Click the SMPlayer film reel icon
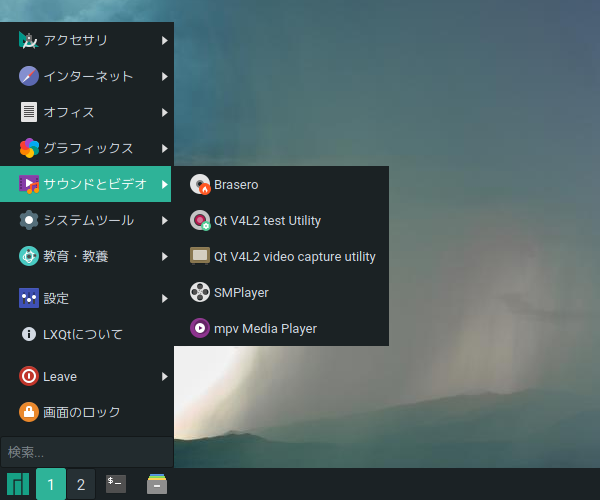Image resolution: width=600 pixels, height=500 pixels. coord(200,292)
